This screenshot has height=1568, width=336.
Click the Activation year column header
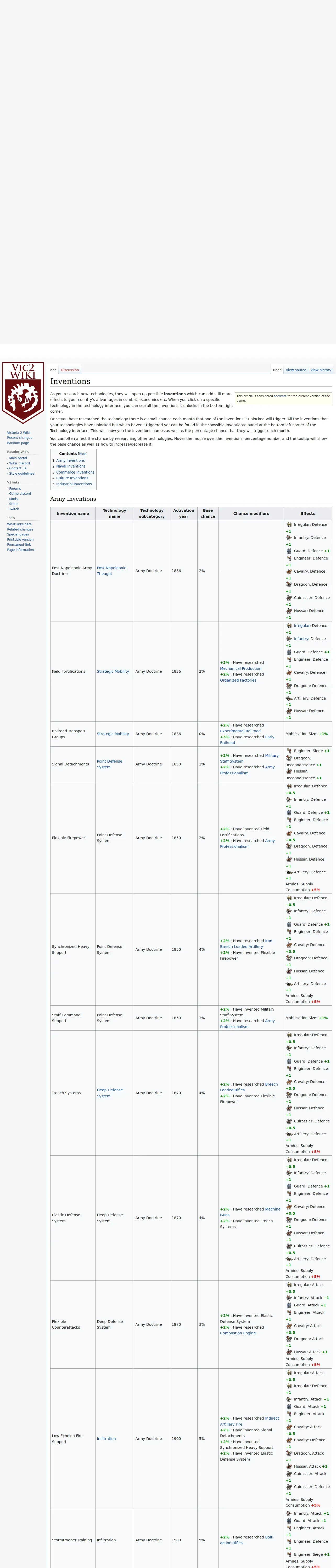click(183, 513)
